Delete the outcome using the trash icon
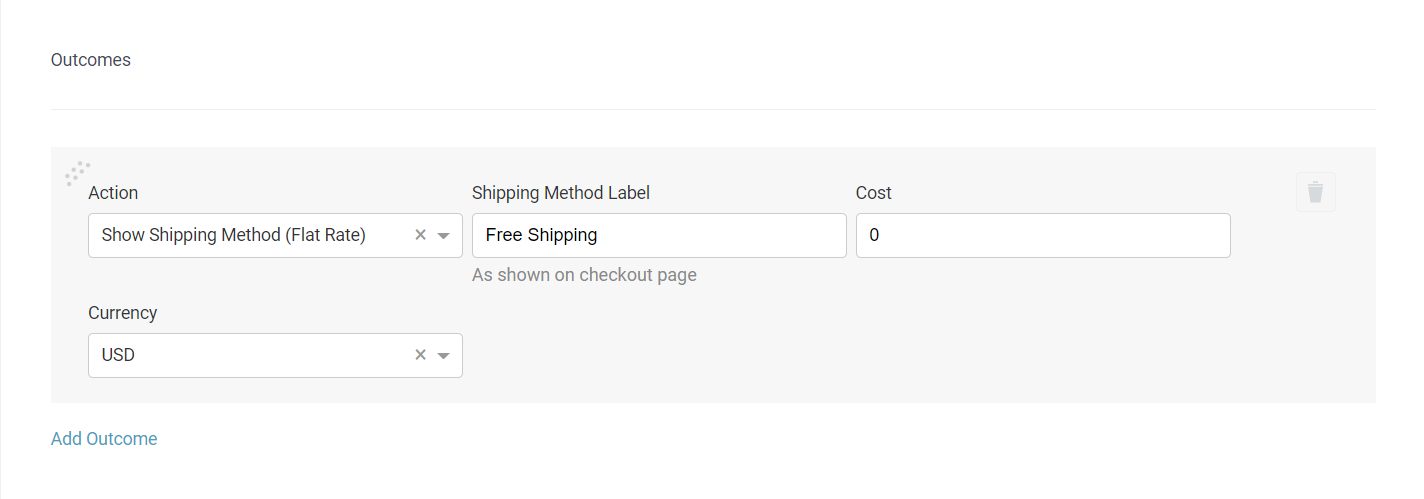 click(1315, 192)
